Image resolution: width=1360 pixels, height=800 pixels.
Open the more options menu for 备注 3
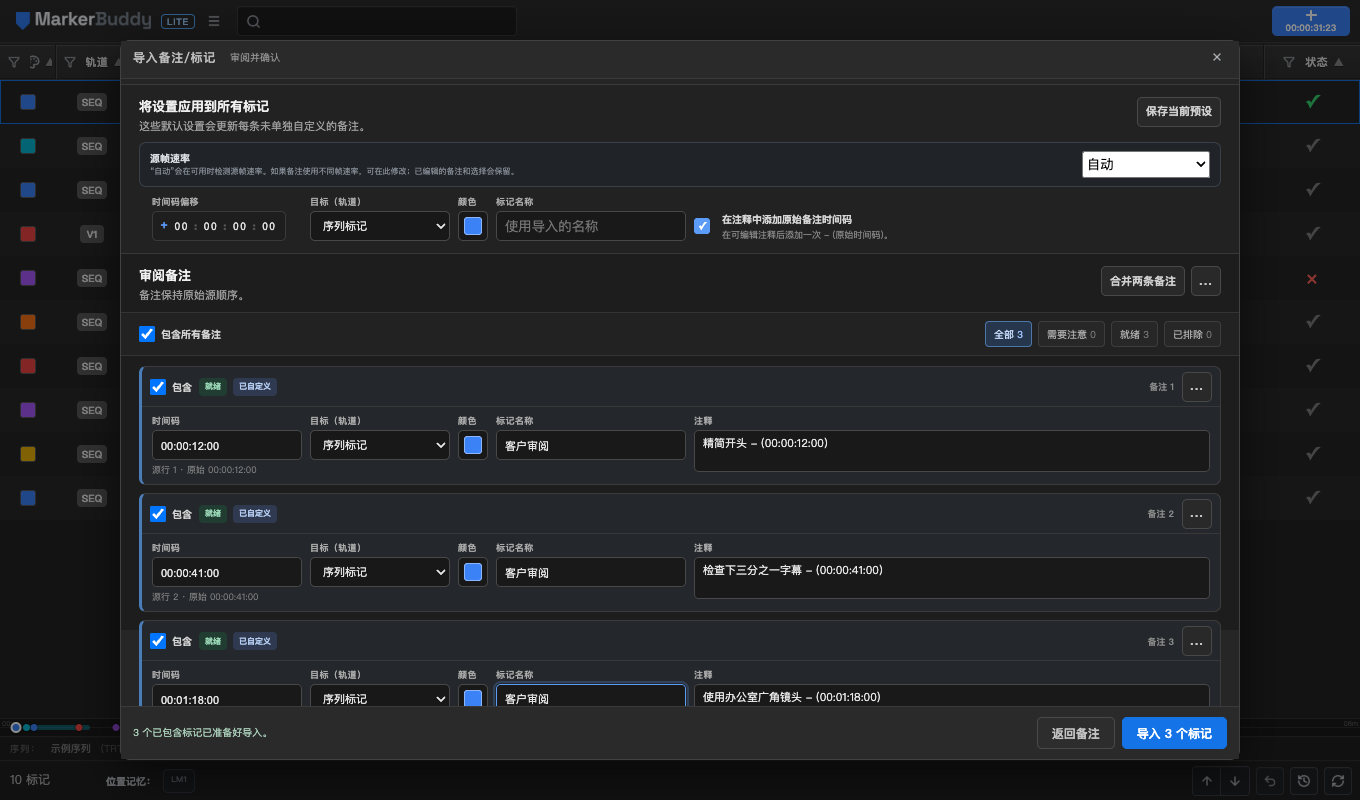point(1196,641)
